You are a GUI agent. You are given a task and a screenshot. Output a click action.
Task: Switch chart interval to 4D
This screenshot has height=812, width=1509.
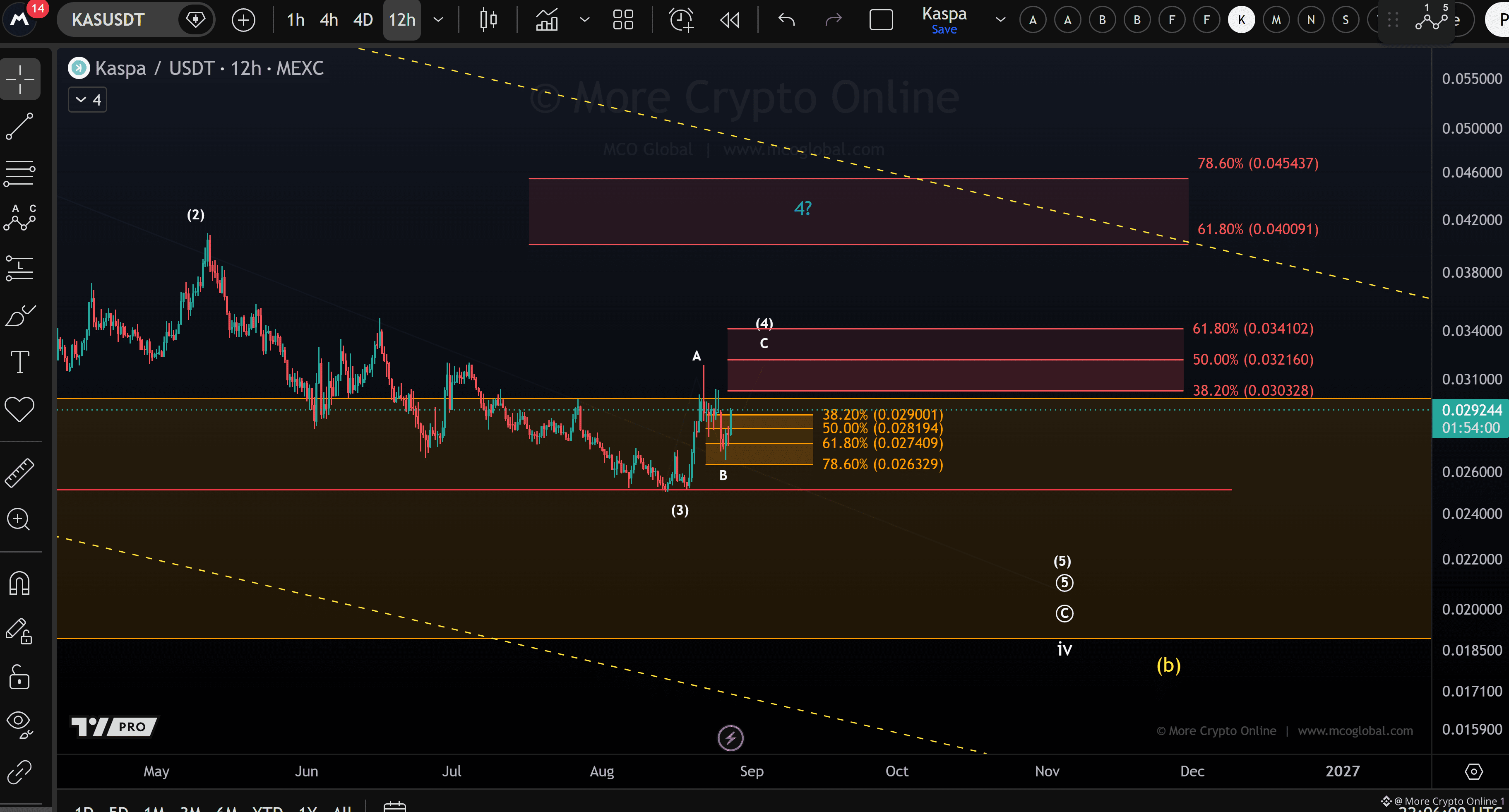tap(363, 20)
